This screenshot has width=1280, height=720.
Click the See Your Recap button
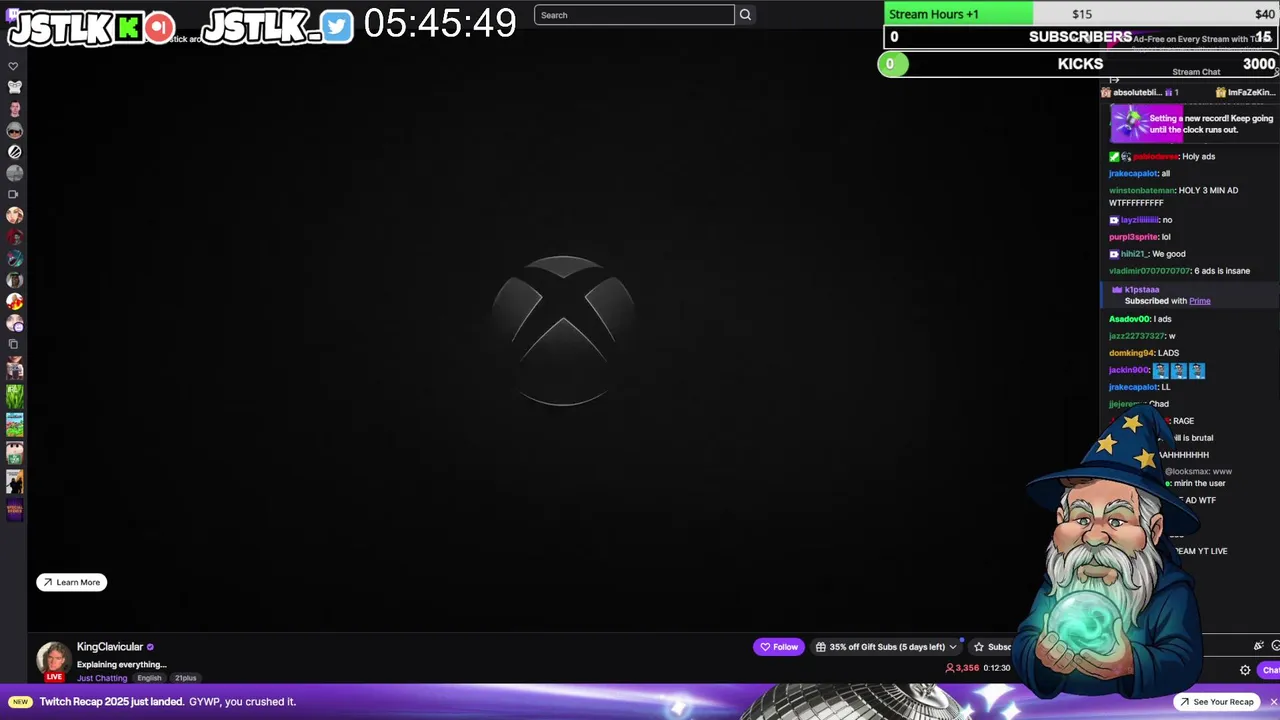pos(1215,702)
